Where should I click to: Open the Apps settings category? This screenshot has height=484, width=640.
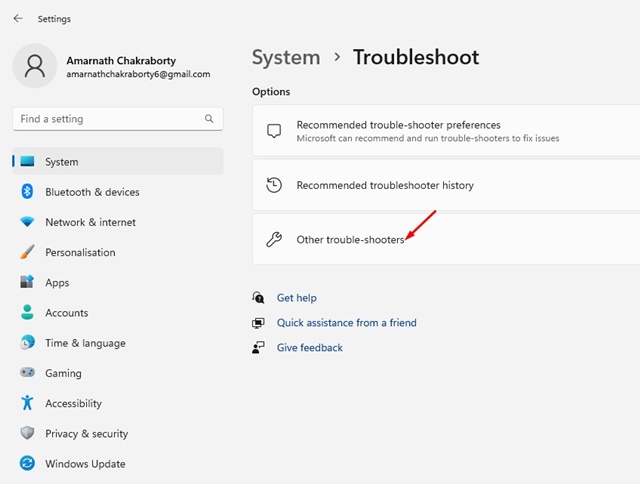pyautogui.click(x=57, y=283)
